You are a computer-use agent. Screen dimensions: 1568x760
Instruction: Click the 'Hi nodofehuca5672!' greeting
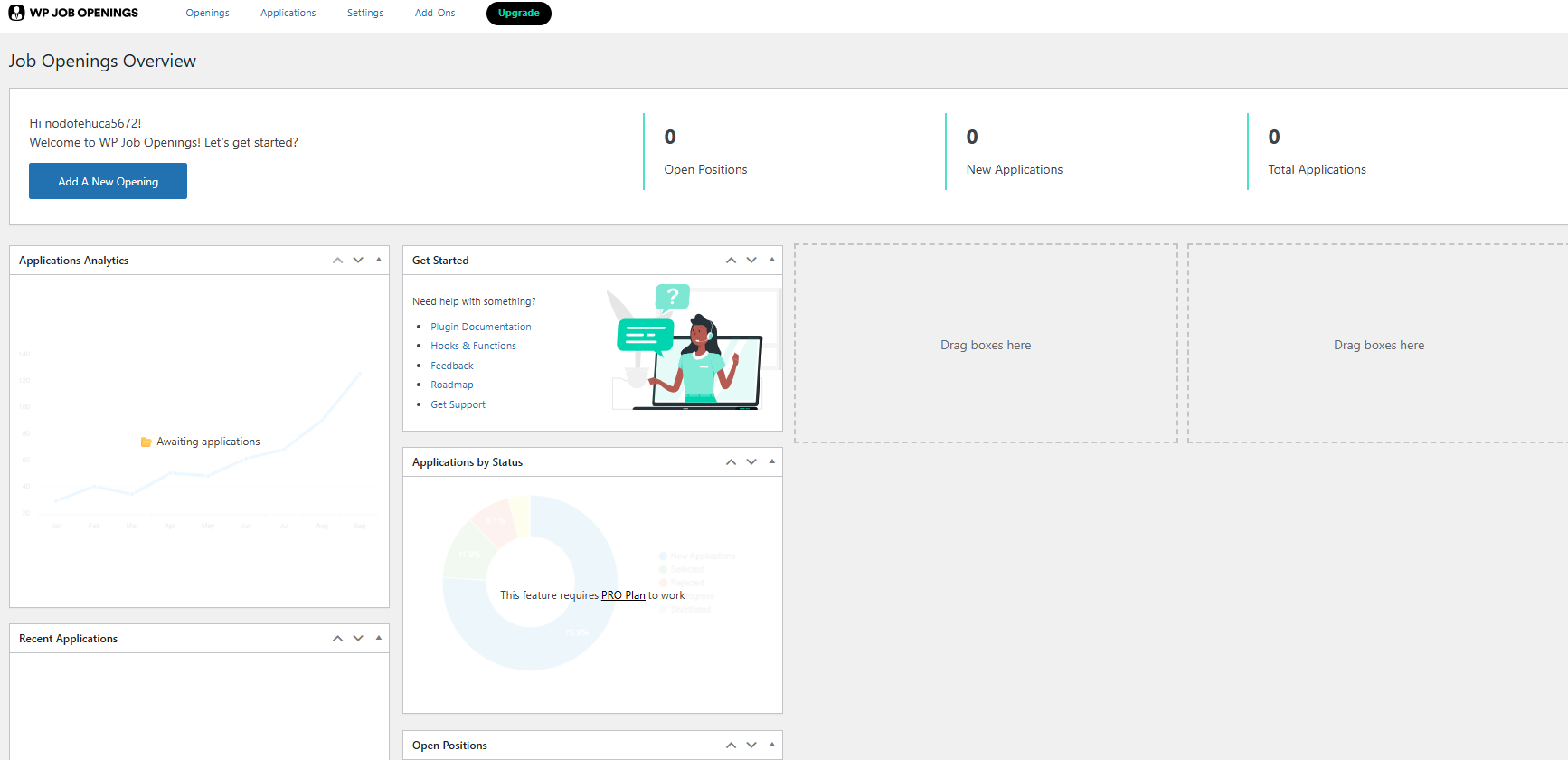click(x=85, y=123)
